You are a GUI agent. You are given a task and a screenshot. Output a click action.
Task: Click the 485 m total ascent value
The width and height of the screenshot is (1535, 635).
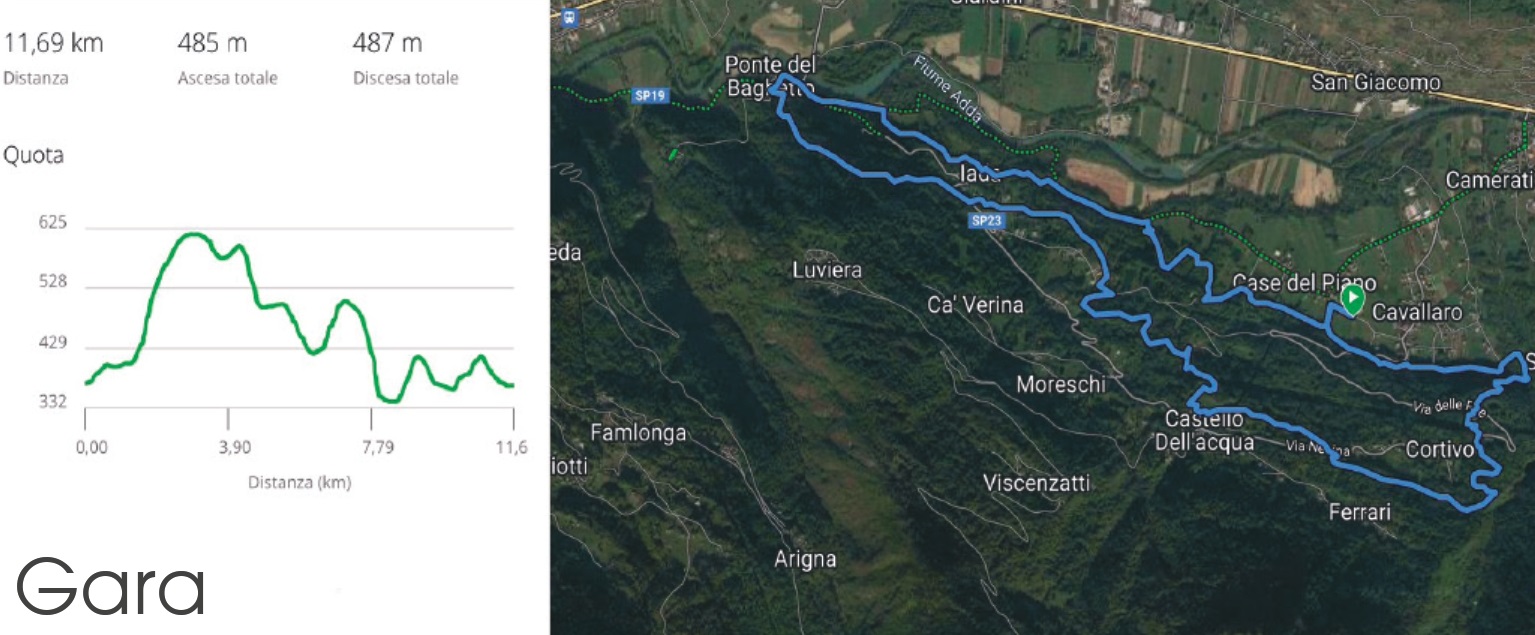click(x=212, y=44)
